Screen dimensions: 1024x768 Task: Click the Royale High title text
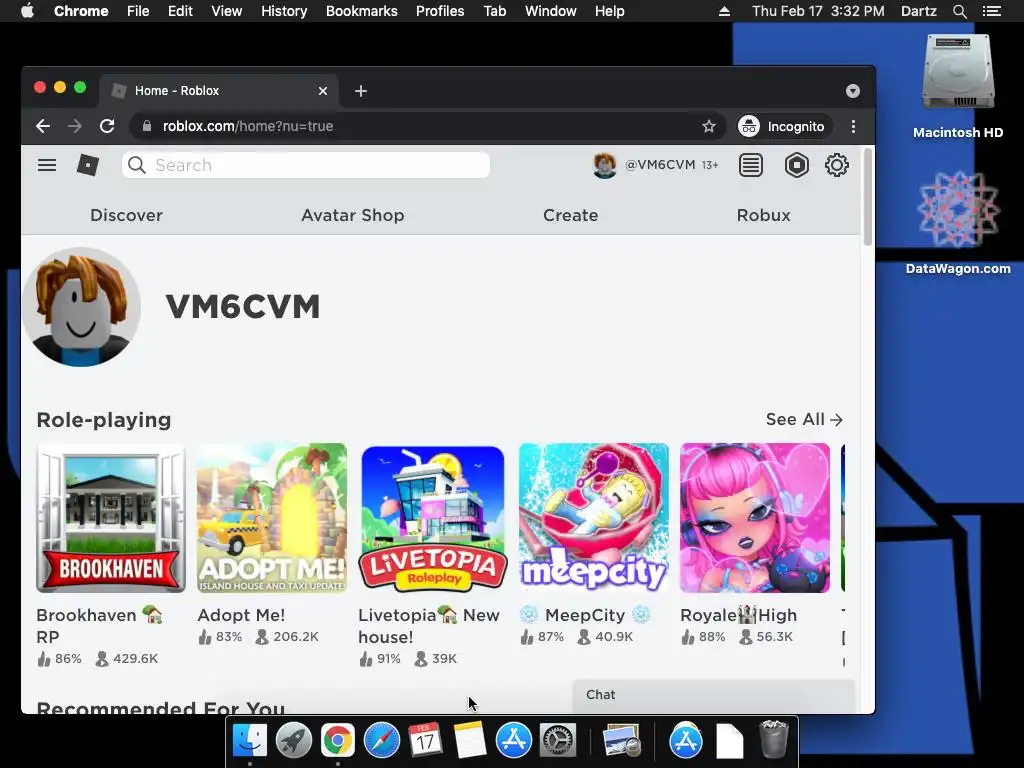click(739, 615)
